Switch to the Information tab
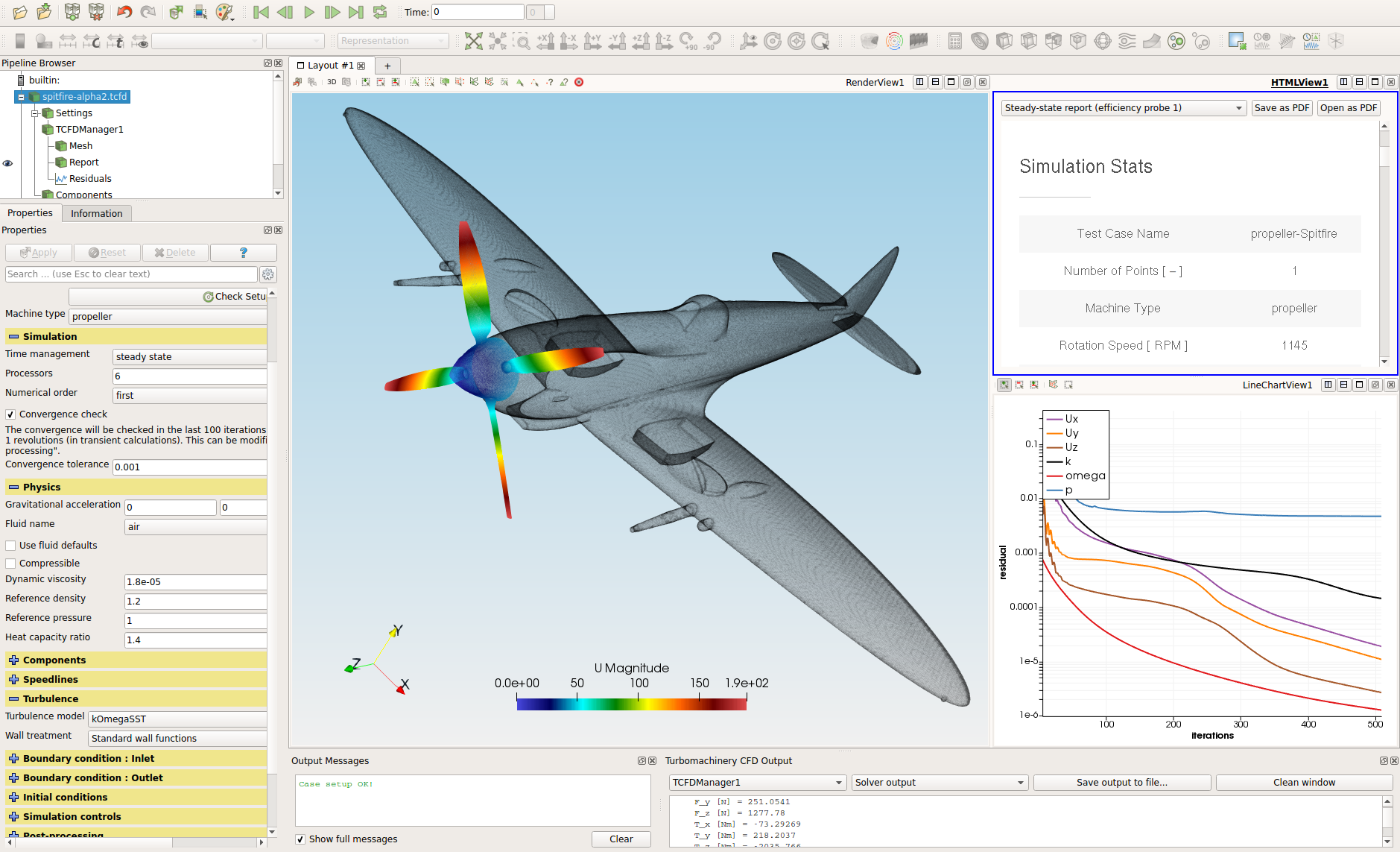 [x=96, y=213]
